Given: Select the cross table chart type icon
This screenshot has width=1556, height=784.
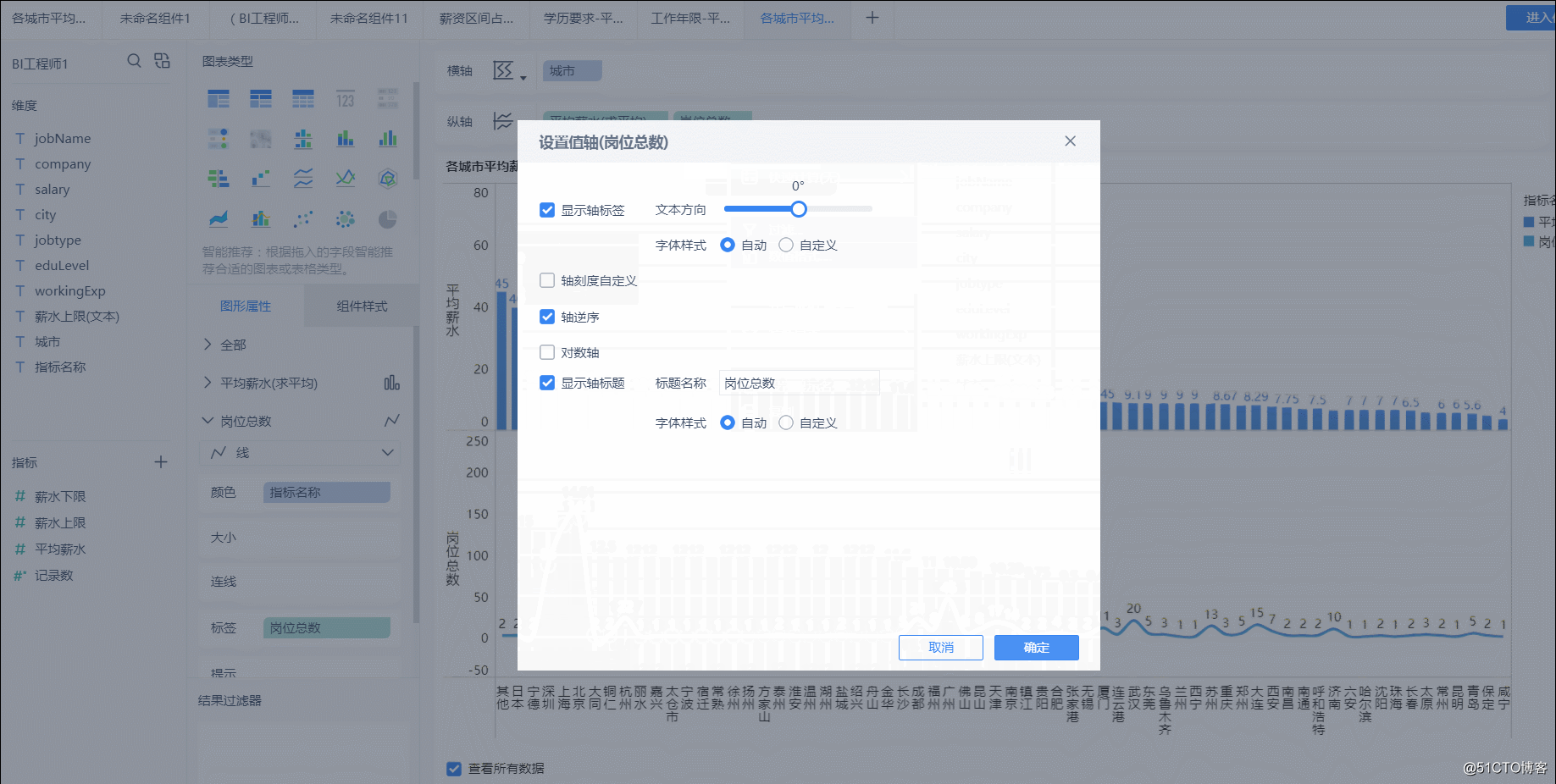Looking at the screenshot, I should 261,99.
